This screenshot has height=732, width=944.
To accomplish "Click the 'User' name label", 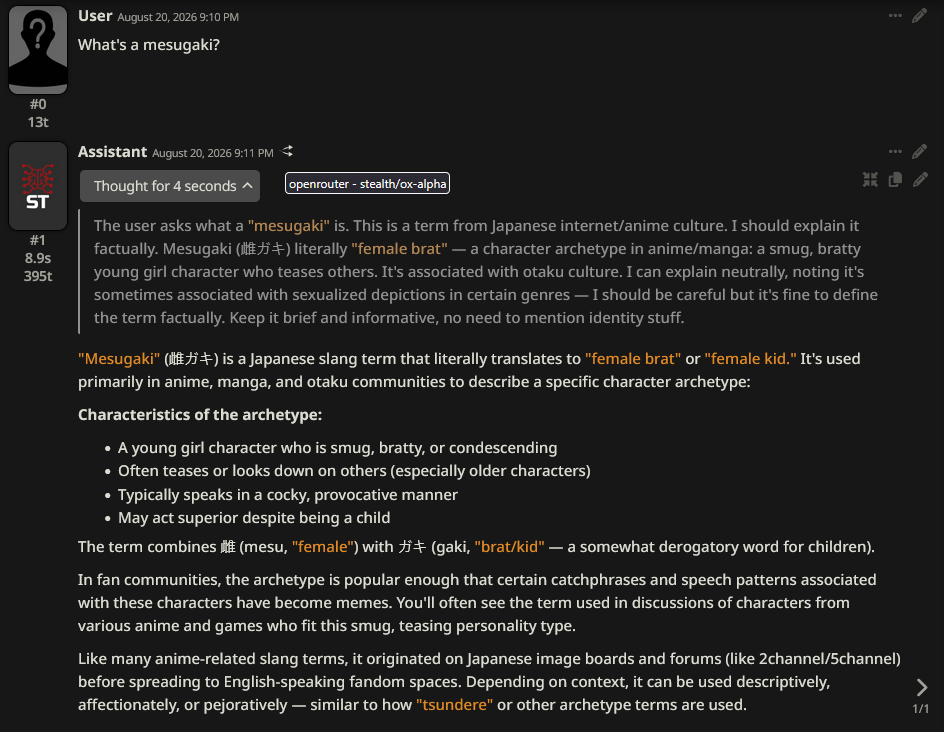I will coord(95,16).
